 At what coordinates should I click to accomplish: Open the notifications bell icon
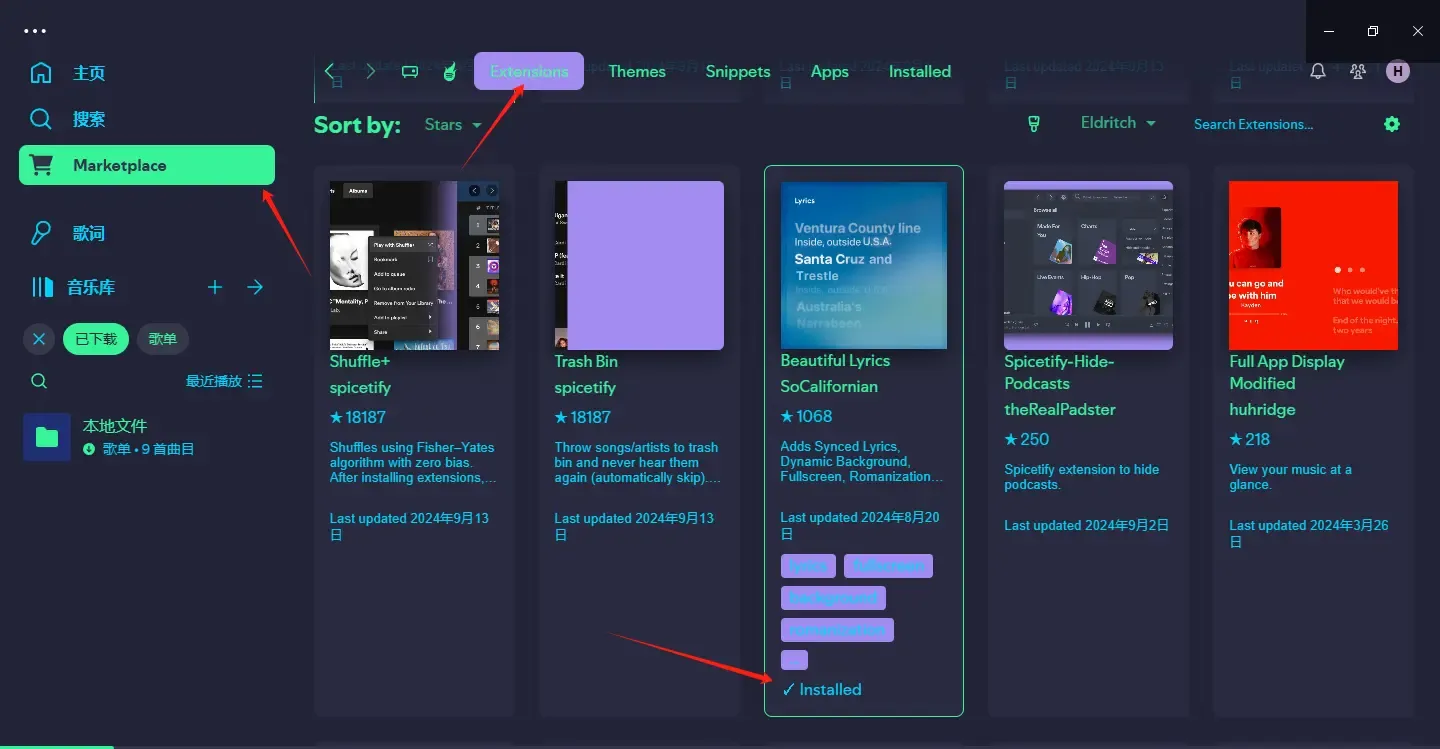click(x=1318, y=71)
